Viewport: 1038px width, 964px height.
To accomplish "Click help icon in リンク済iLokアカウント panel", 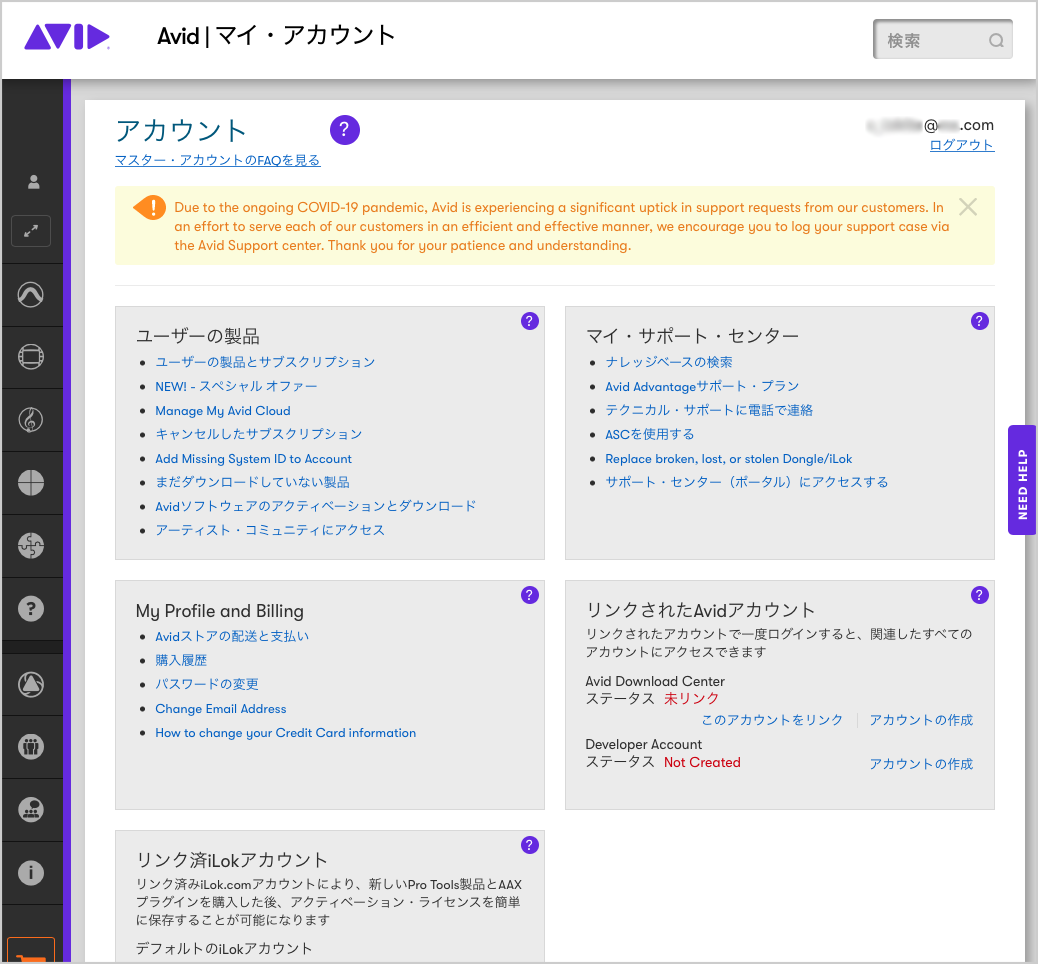I will [x=530, y=845].
